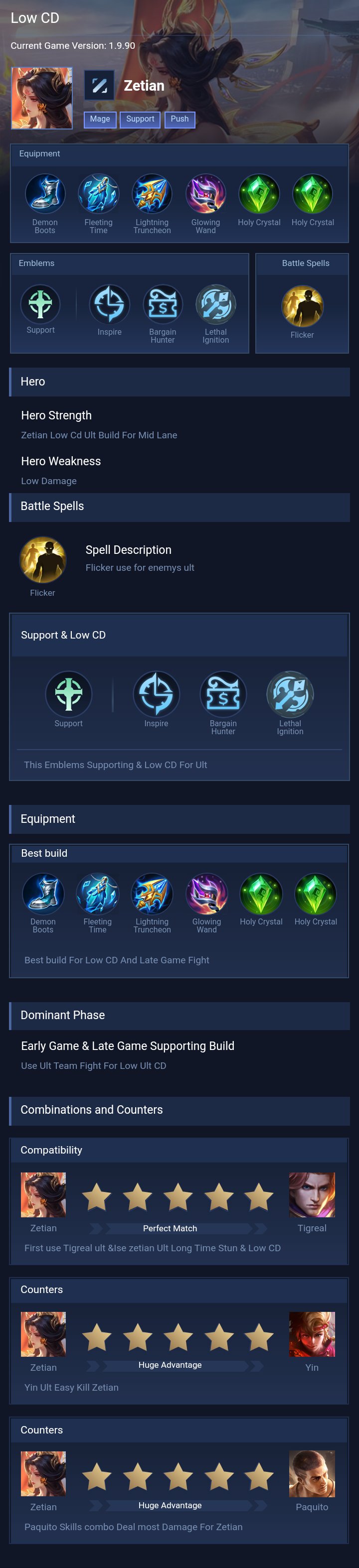Select the Fleeting Time item in top Equipment

point(98,194)
